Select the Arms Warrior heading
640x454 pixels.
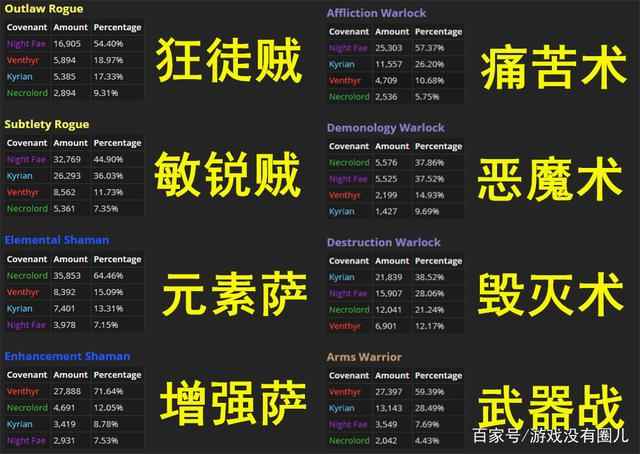[x=364, y=357]
